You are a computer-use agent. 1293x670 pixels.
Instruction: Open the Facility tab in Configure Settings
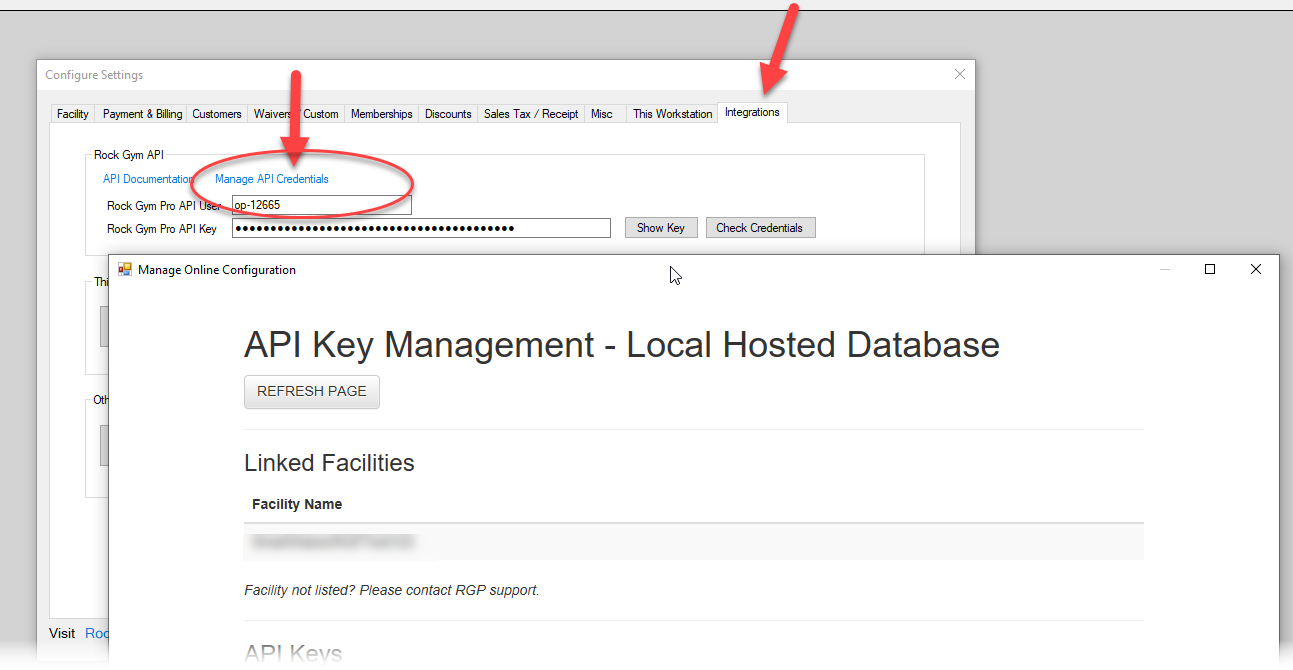[72, 114]
